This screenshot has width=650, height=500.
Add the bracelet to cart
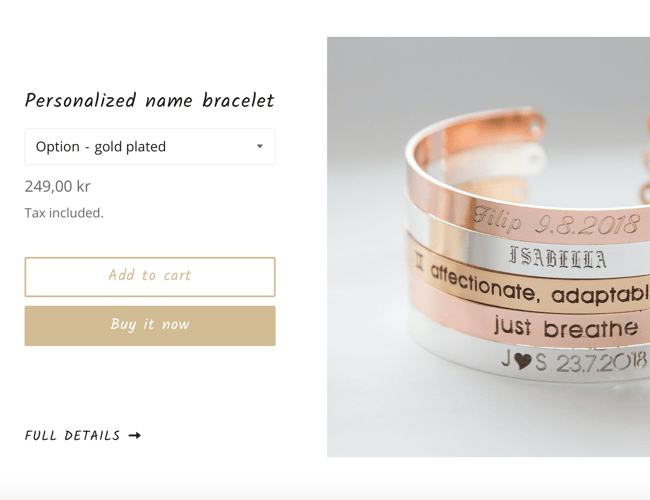coord(150,277)
